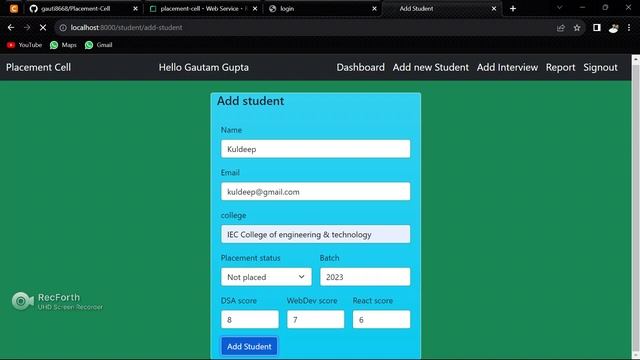Image resolution: width=640 pixels, height=360 pixels.
Task: Click the Batch field showing 2023
Action: click(365, 277)
